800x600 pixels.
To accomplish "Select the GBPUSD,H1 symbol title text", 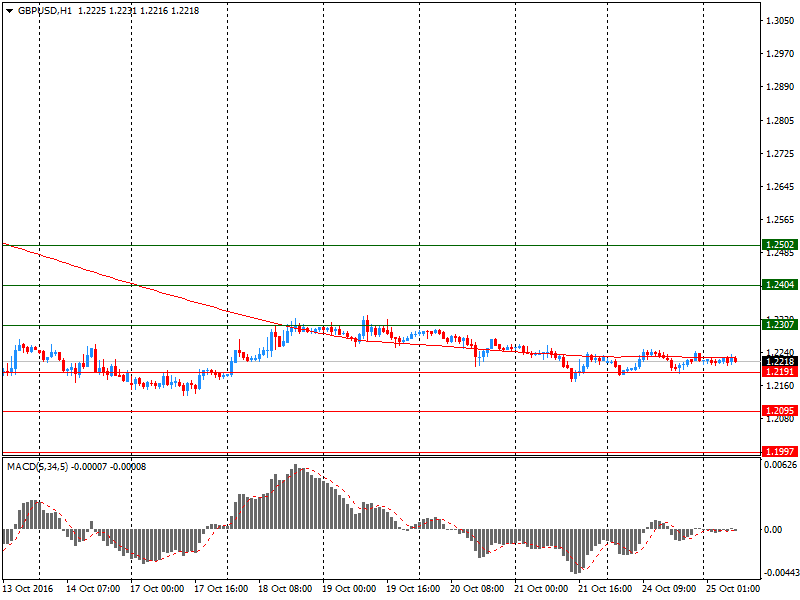I will pyautogui.click(x=45, y=11).
